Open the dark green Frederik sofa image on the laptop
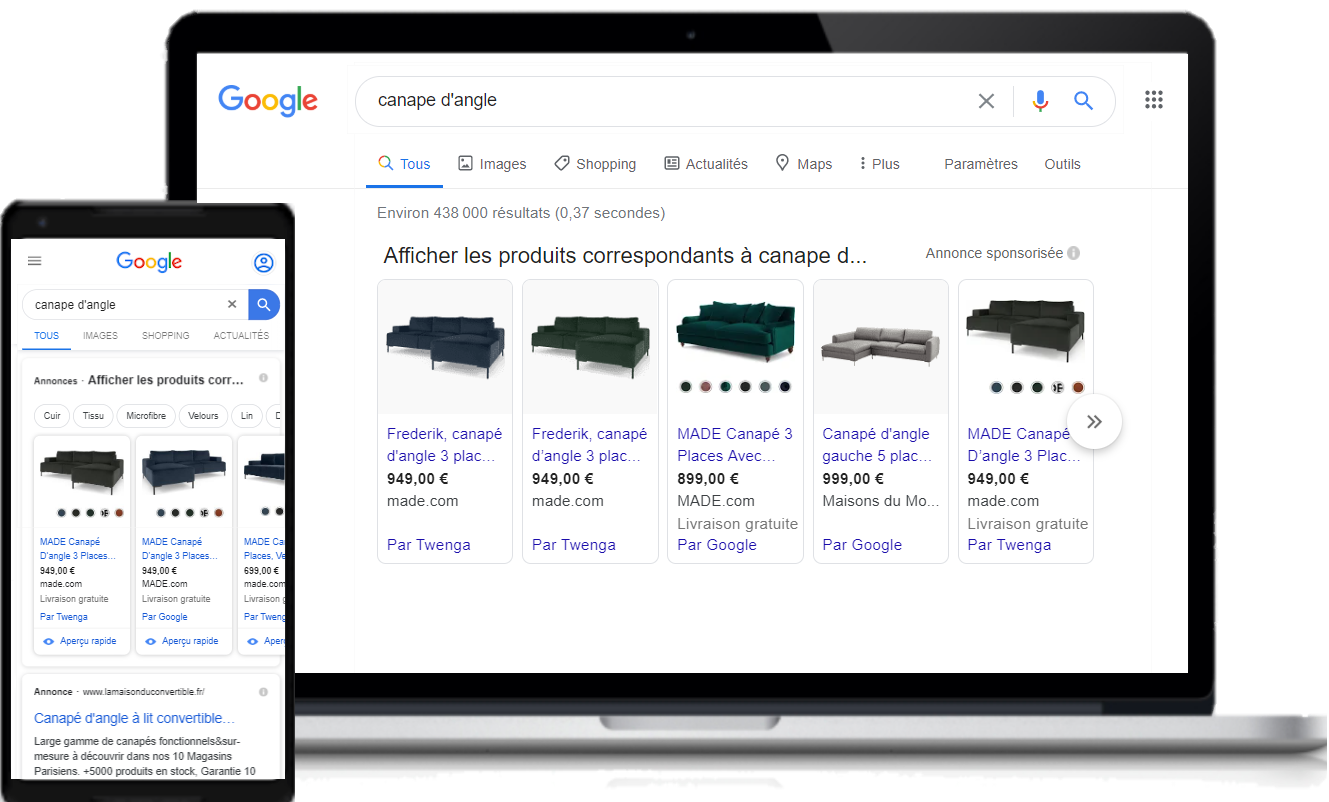The height and width of the screenshot is (802, 1329). point(590,347)
